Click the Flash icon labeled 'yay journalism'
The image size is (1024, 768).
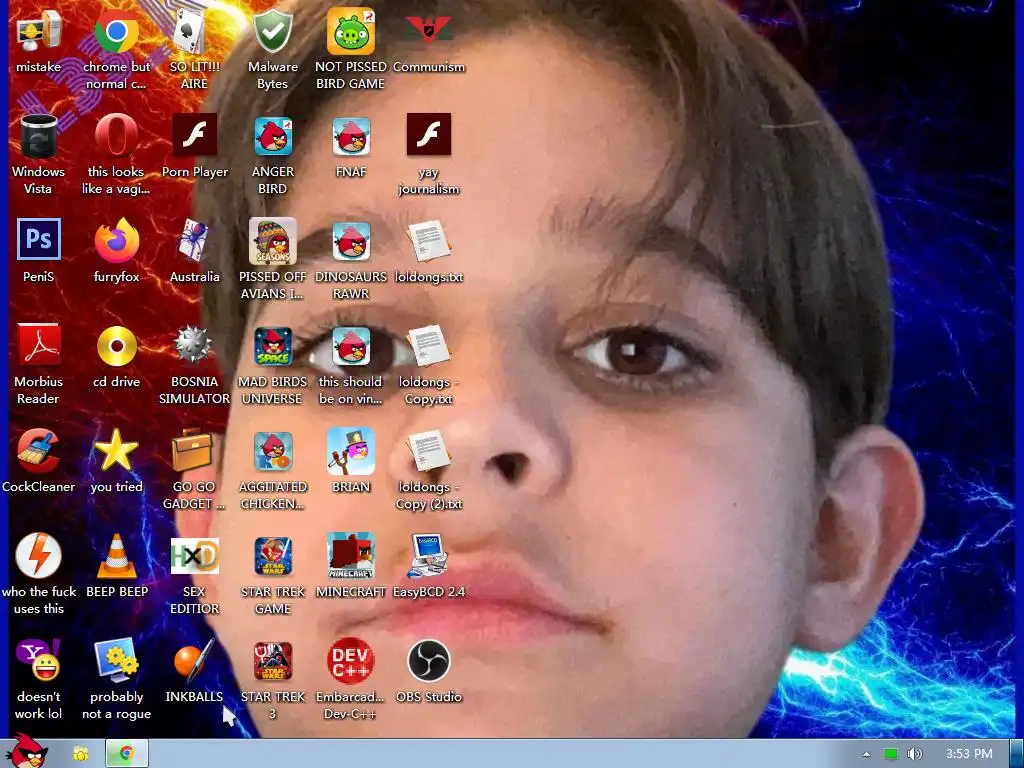coord(428,135)
